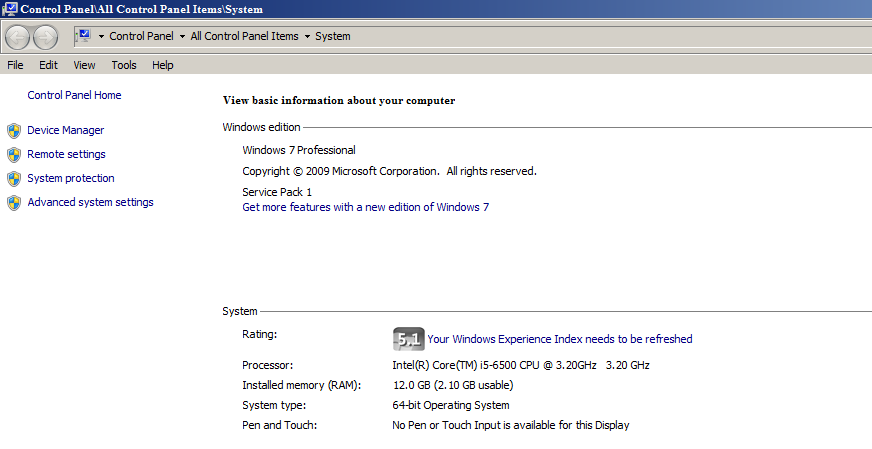Click the System type: label
The height and width of the screenshot is (449, 872).
tap(274, 405)
